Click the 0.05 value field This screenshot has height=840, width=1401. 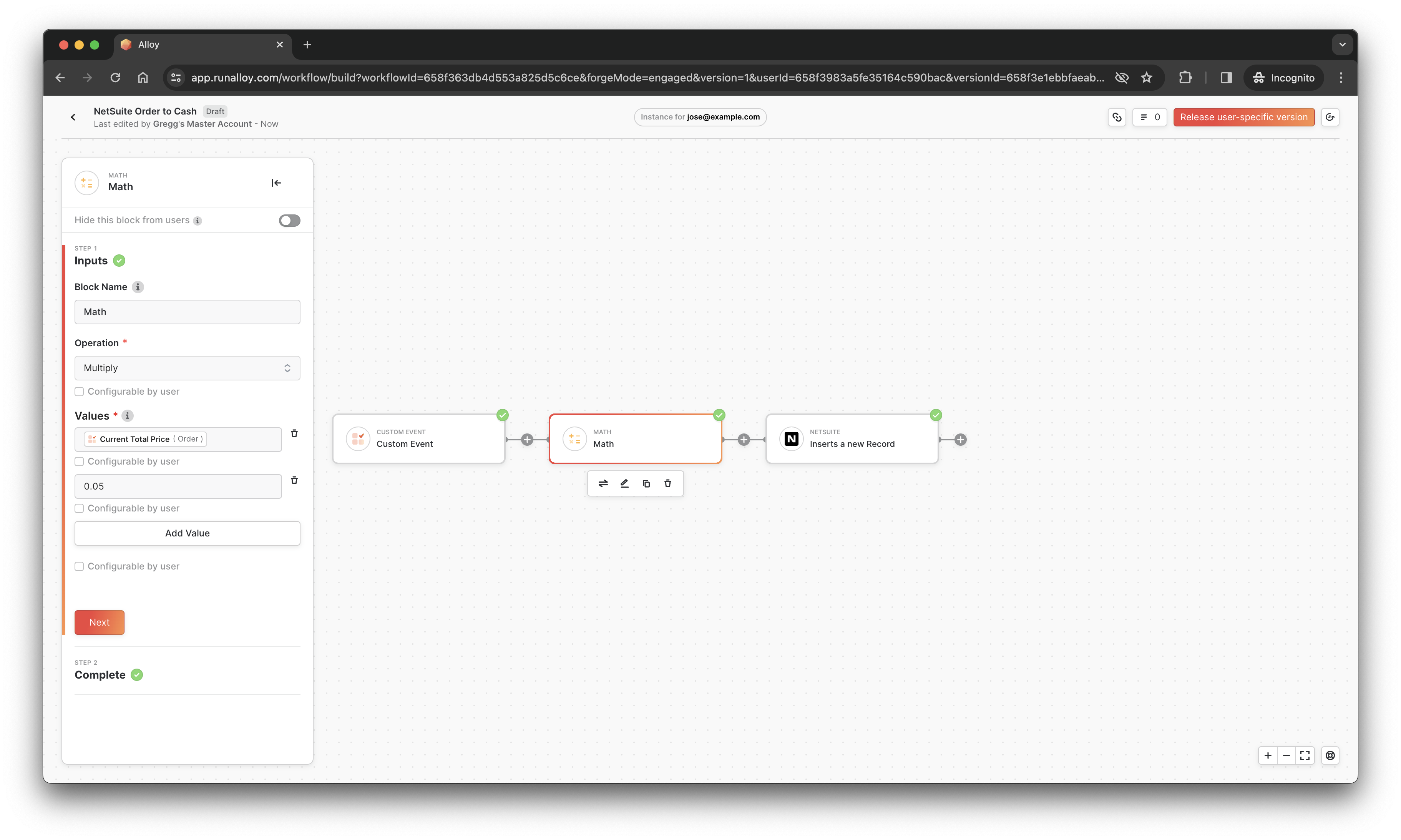[x=178, y=486]
